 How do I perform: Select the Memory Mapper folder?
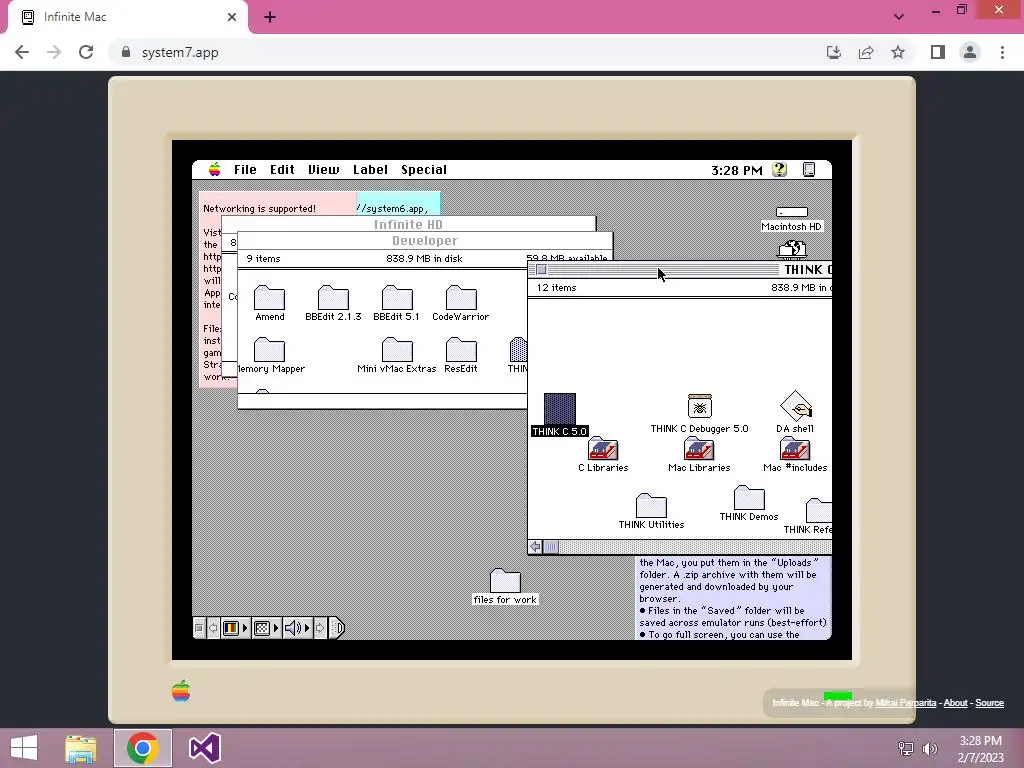click(270, 350)
